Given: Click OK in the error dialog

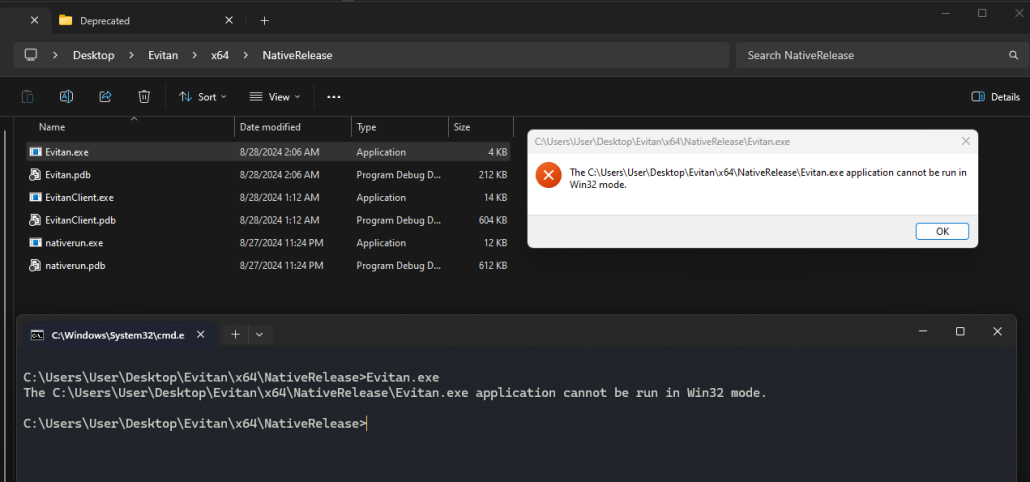Looking at the screenshot, I should click(x=942, y=231).
